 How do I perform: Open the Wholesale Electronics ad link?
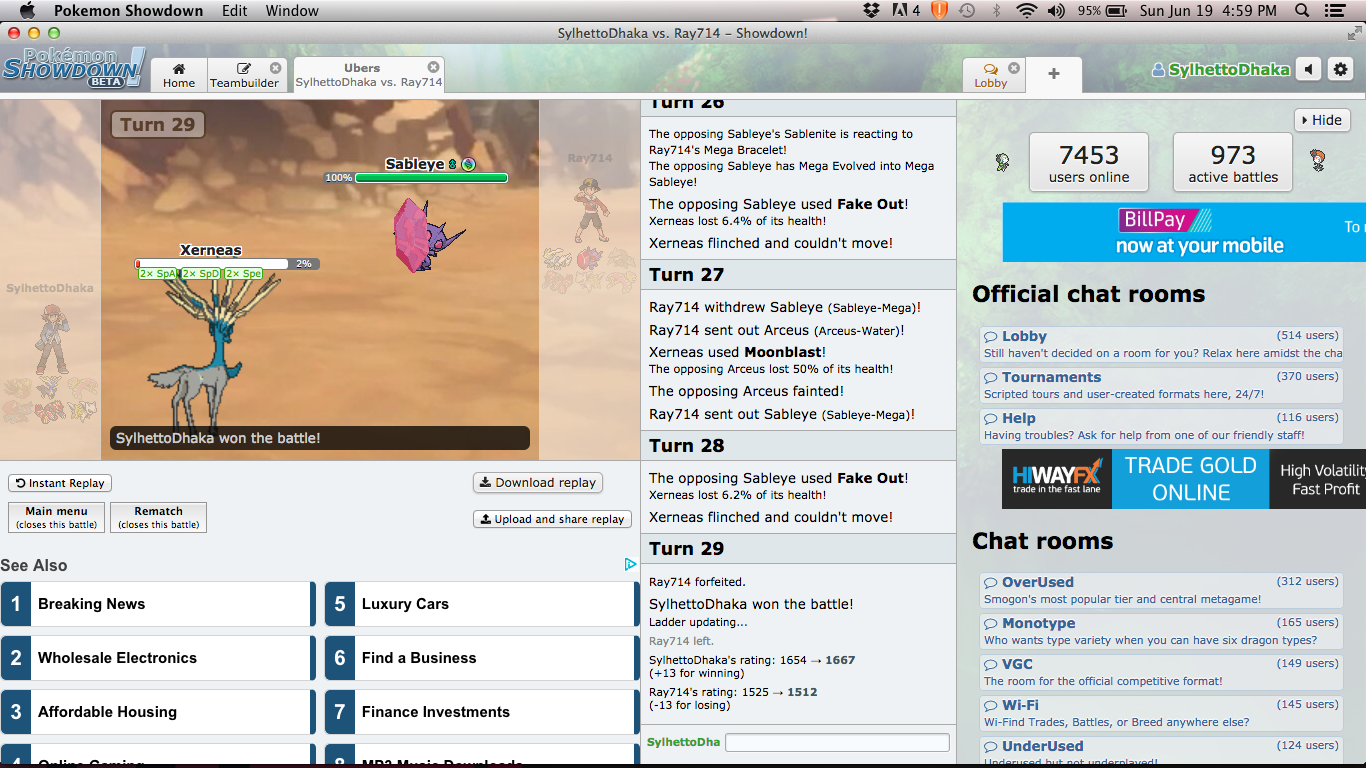pos(158,658)
